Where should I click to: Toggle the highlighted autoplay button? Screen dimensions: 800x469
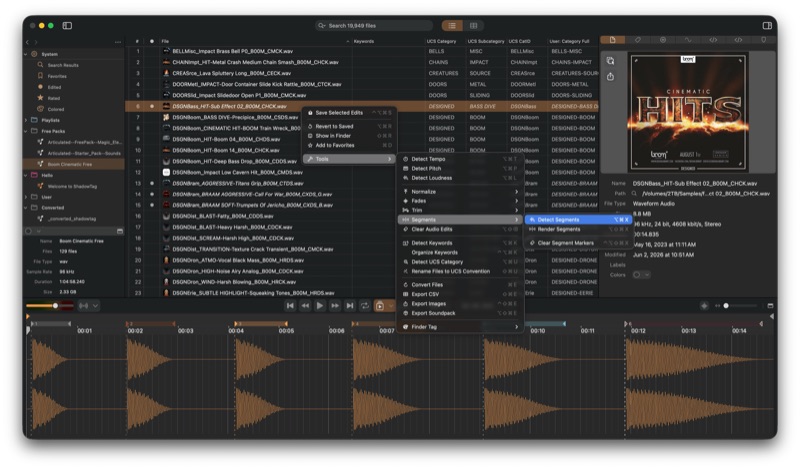(380, 306)
